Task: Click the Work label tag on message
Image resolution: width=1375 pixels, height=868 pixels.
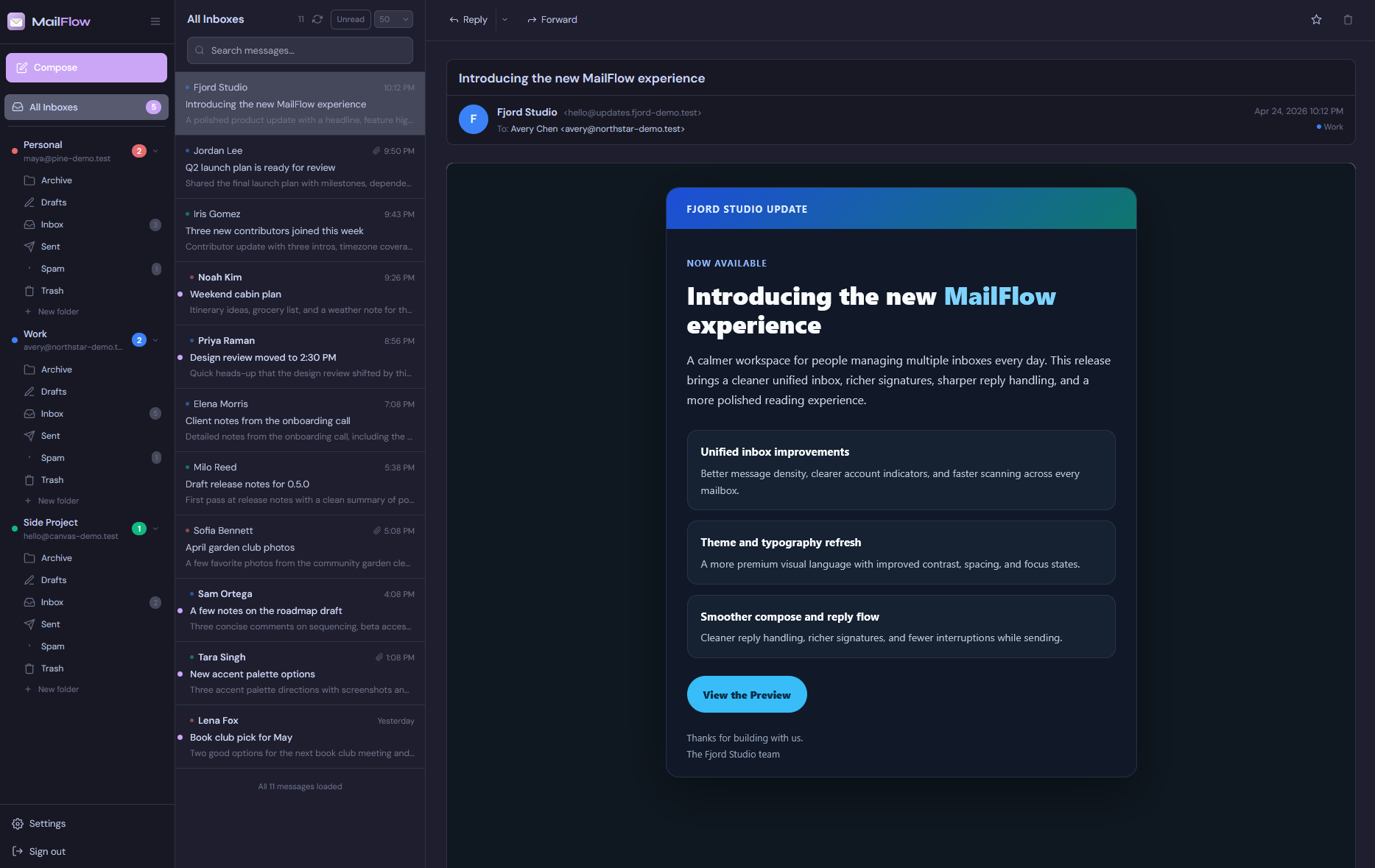Action: (x=1330, y=127)
